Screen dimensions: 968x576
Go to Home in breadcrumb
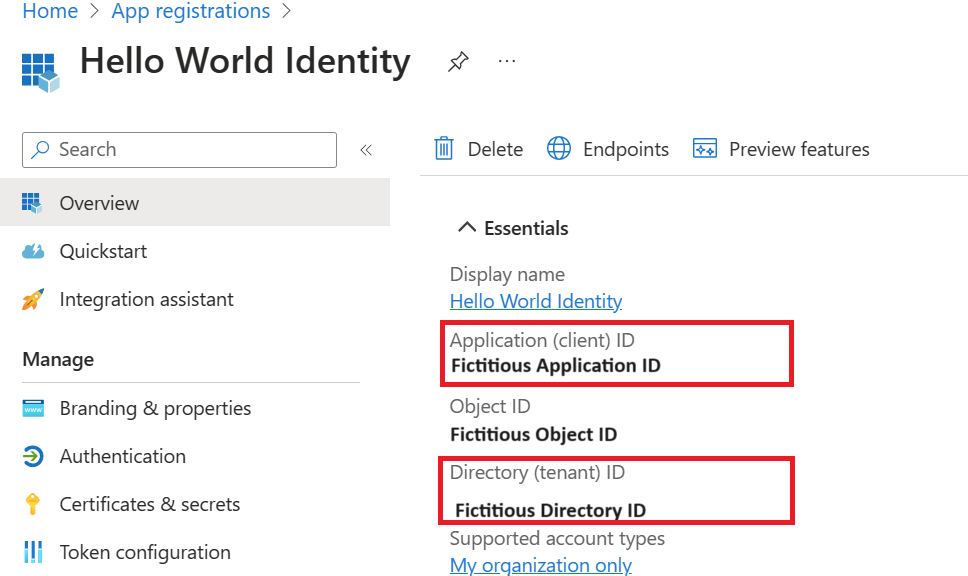[50, 10]
